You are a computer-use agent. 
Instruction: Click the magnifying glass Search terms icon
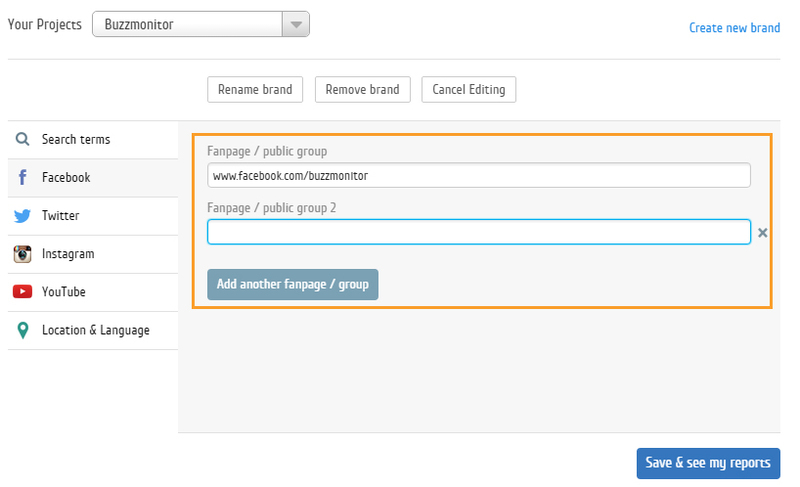22,140
